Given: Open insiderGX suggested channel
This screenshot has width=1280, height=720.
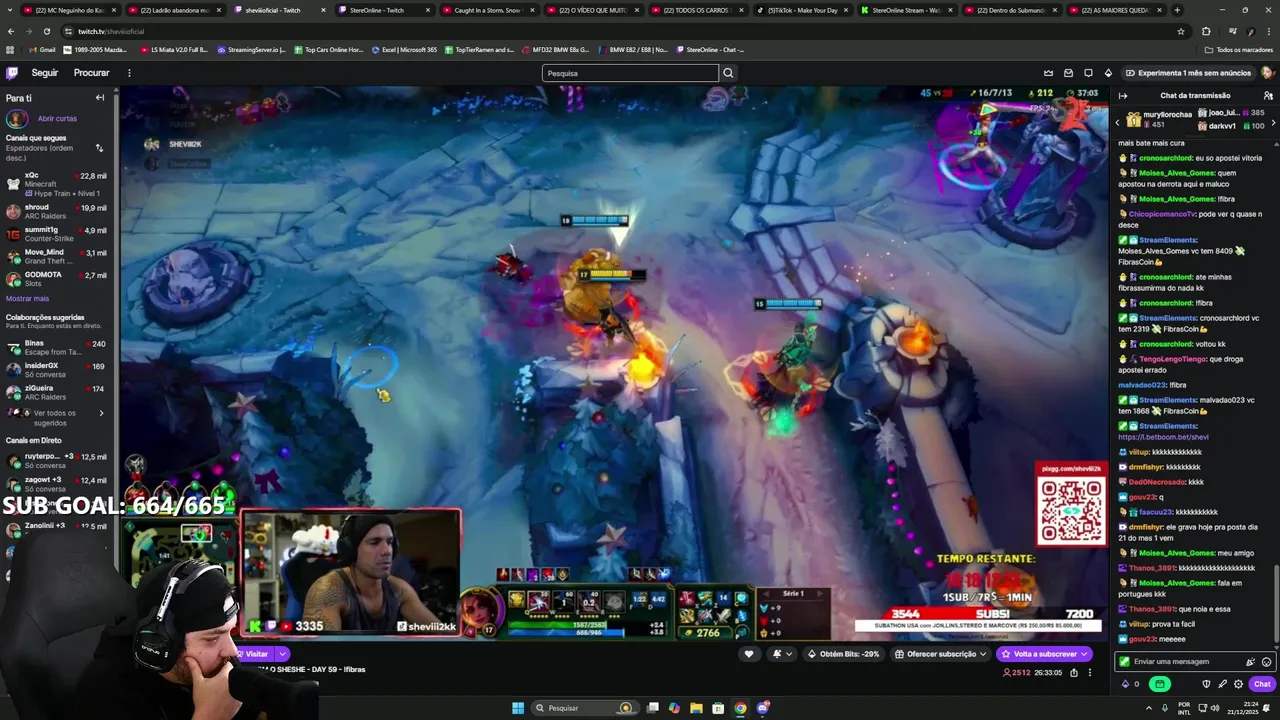Looking at the screenshot, I should pyautogui.click(x=56, y=370).
